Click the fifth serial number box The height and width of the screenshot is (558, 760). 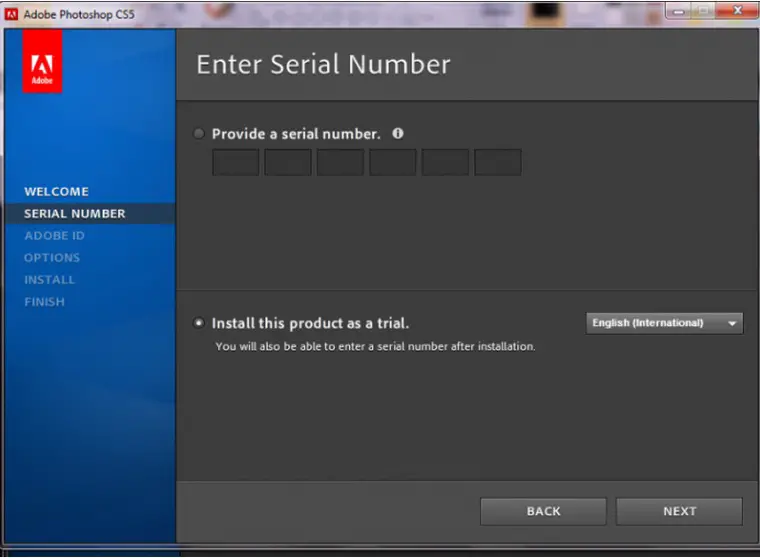[x=445, y=162]
